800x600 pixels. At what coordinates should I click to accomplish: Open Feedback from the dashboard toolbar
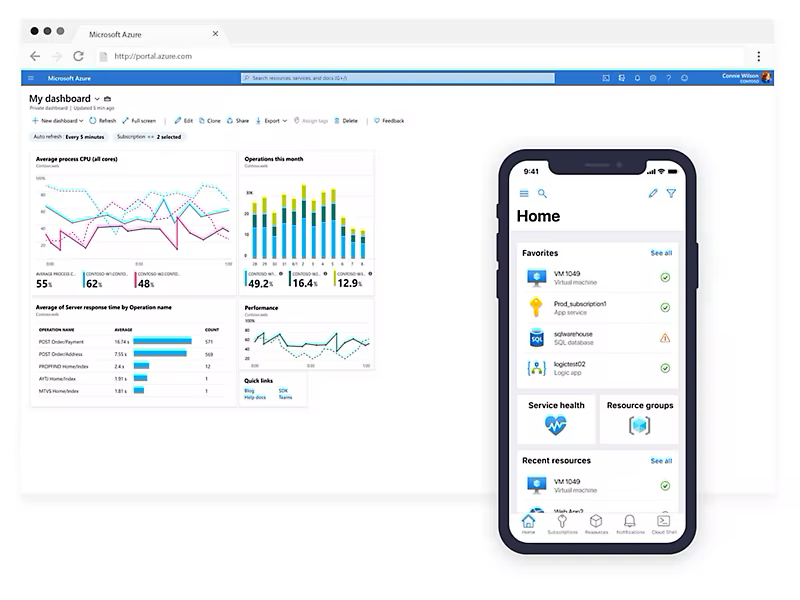point(389,121)
